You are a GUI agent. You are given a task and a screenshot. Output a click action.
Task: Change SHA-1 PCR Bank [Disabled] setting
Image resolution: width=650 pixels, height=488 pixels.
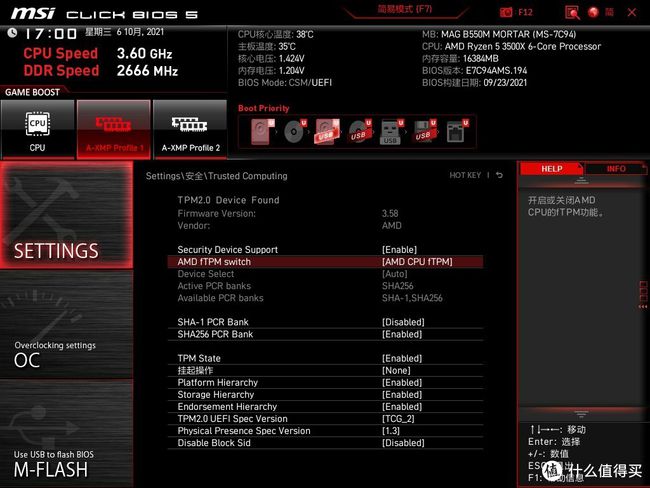coord(325,322)
